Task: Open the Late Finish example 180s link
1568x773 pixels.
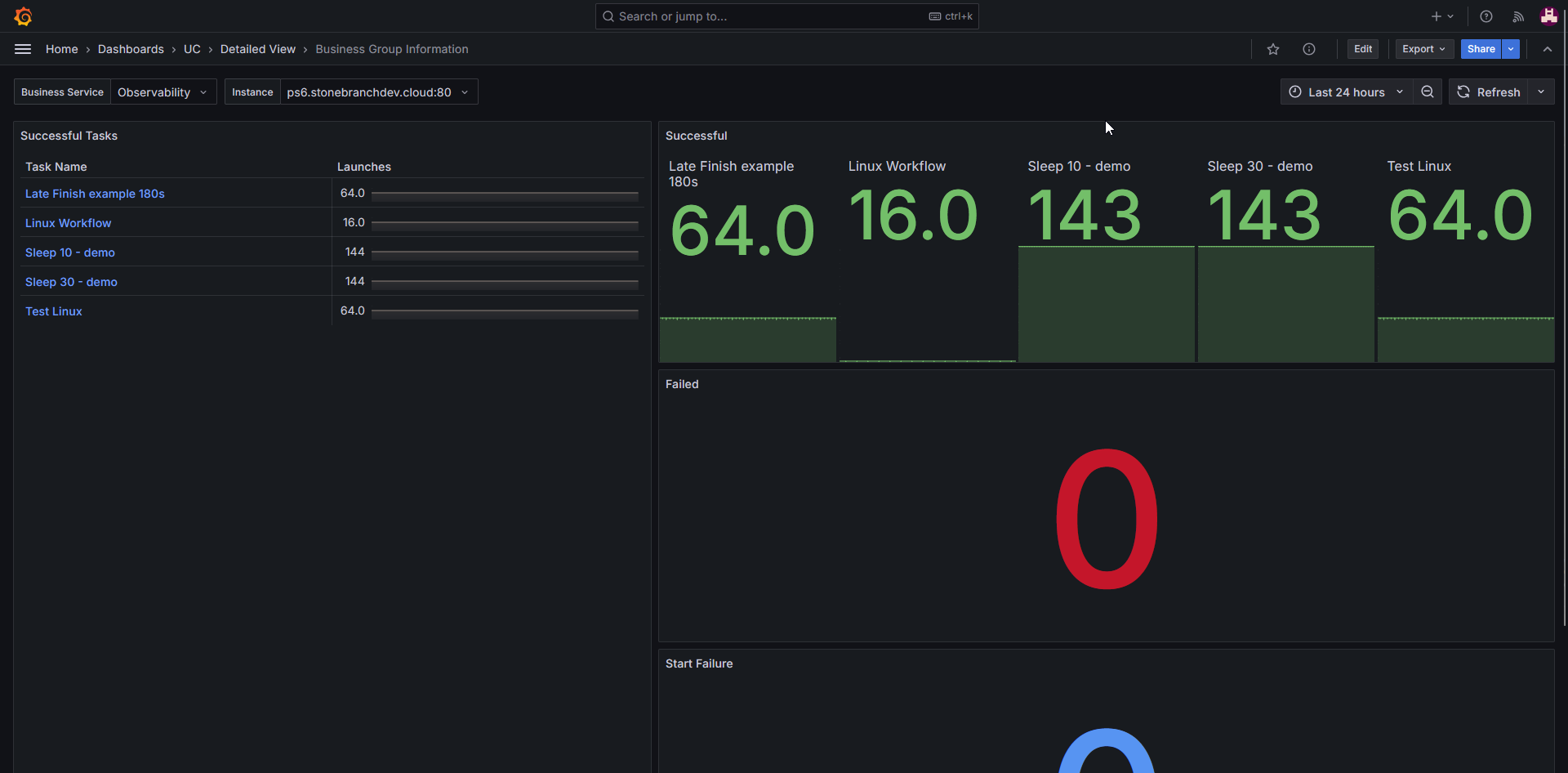Action: [95, 194]
